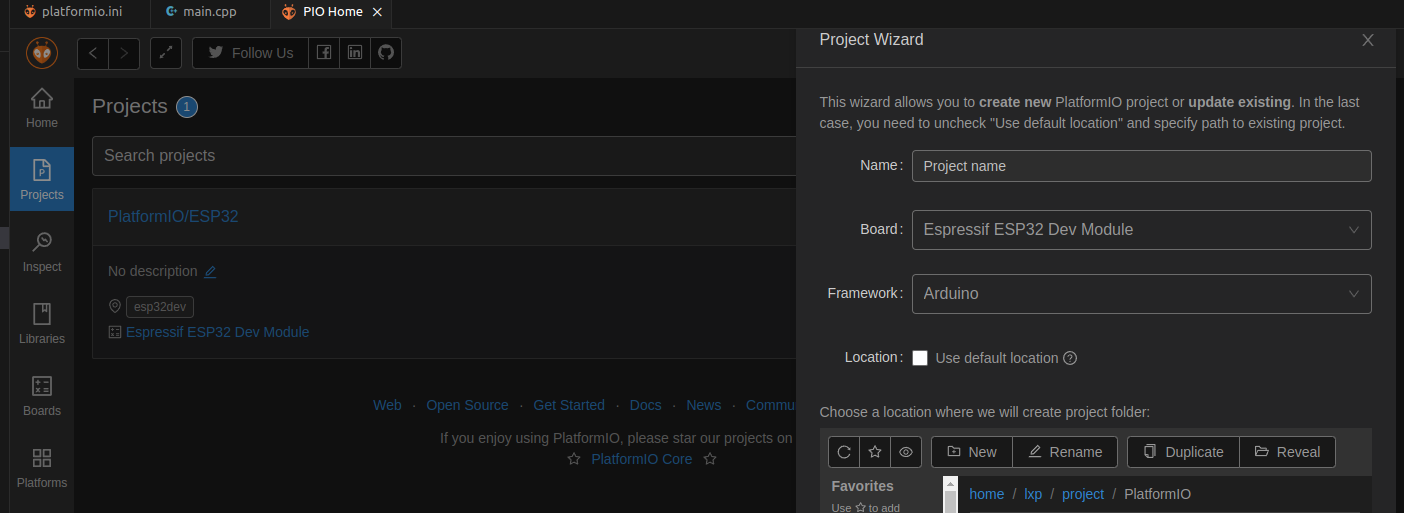Viewport: 1404px width, 513px height.
Task: Click the Rename button
Action: pyautogui.click(x=1065, y=452)
